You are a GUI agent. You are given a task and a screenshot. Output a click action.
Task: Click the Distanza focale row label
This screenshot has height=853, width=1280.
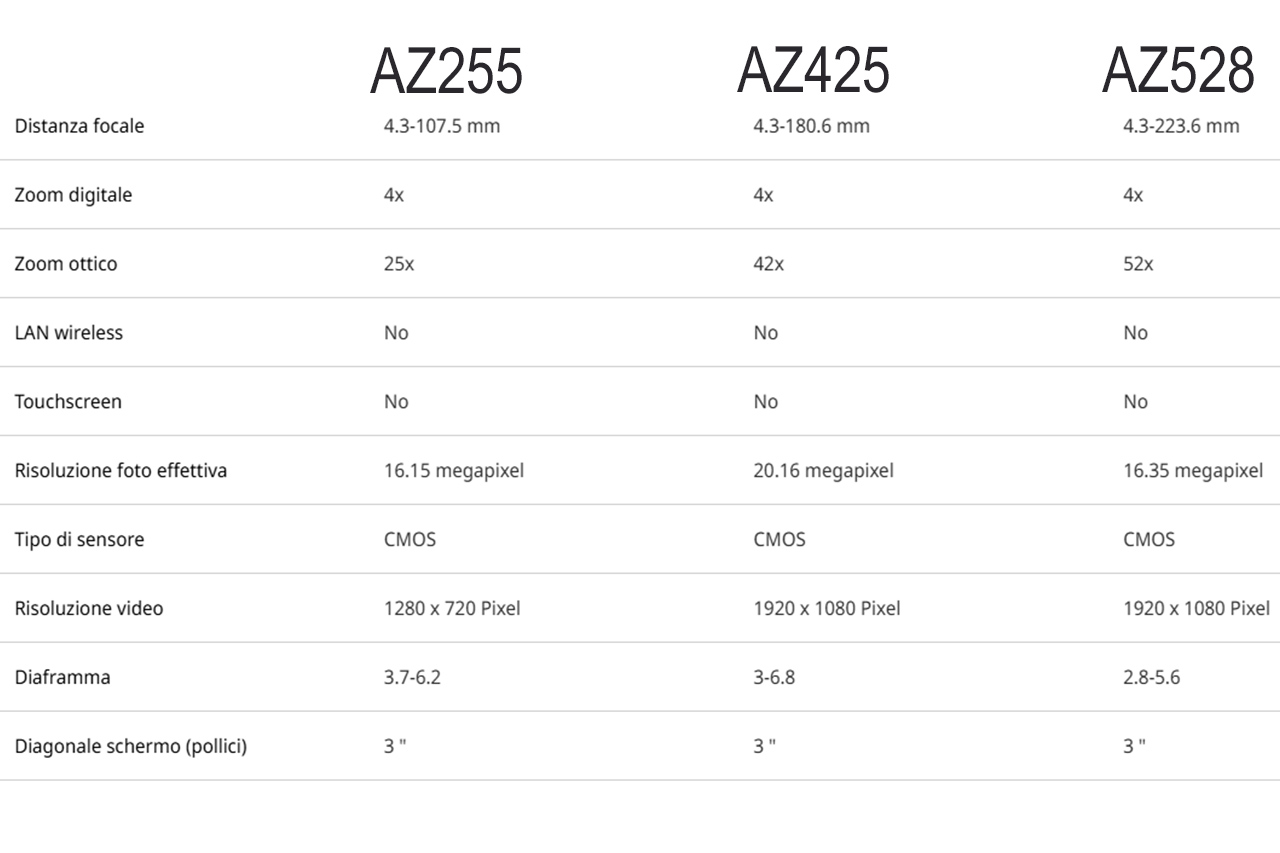tap(79, 126)
